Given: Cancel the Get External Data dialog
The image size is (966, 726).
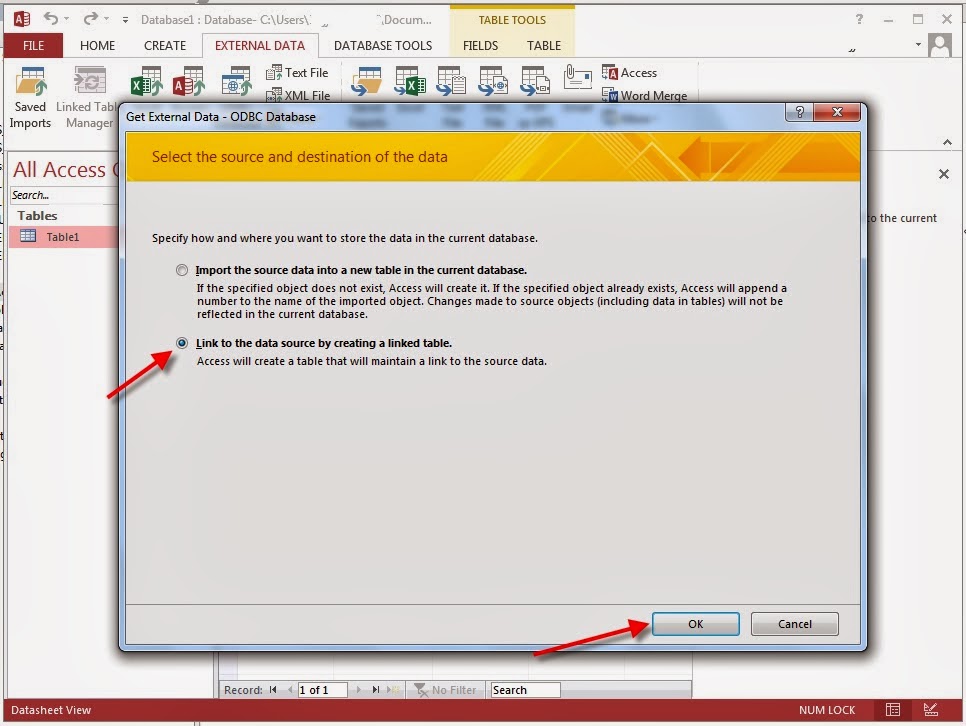Looking at the screenshot, I should click(794, 624).
